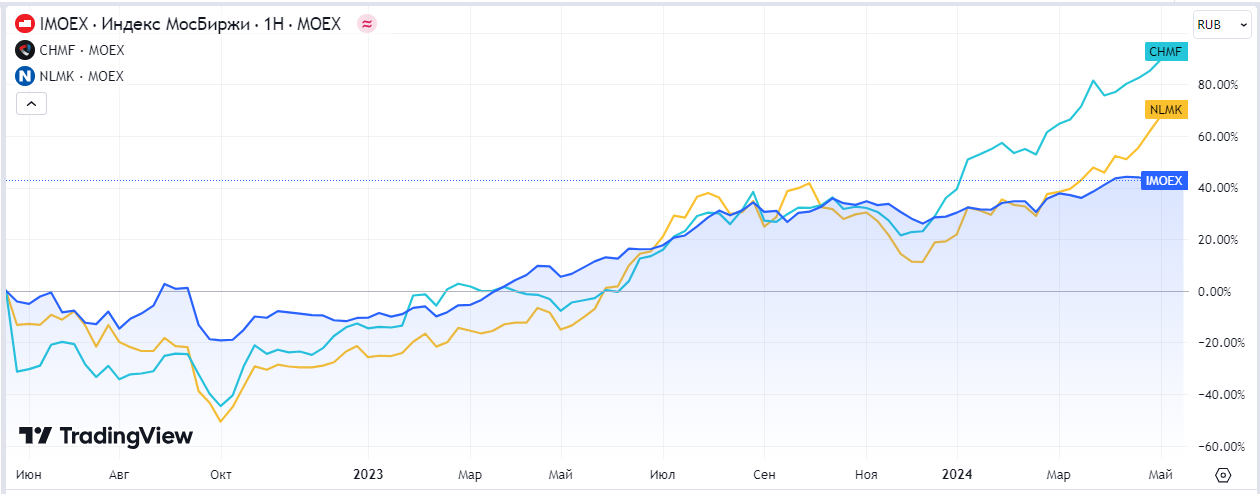
Task: Click the 0.00% price scale label
Action: pos(1217,291)
